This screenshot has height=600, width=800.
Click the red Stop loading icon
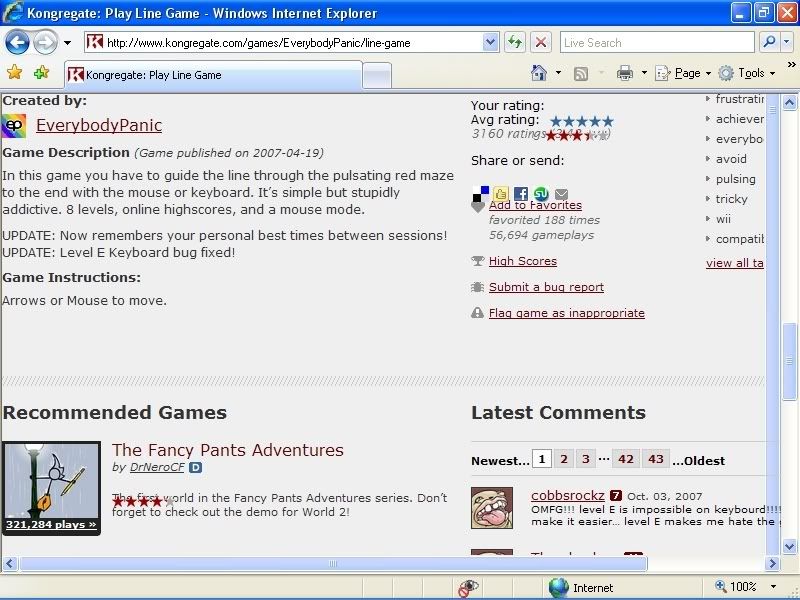point(541,42)
